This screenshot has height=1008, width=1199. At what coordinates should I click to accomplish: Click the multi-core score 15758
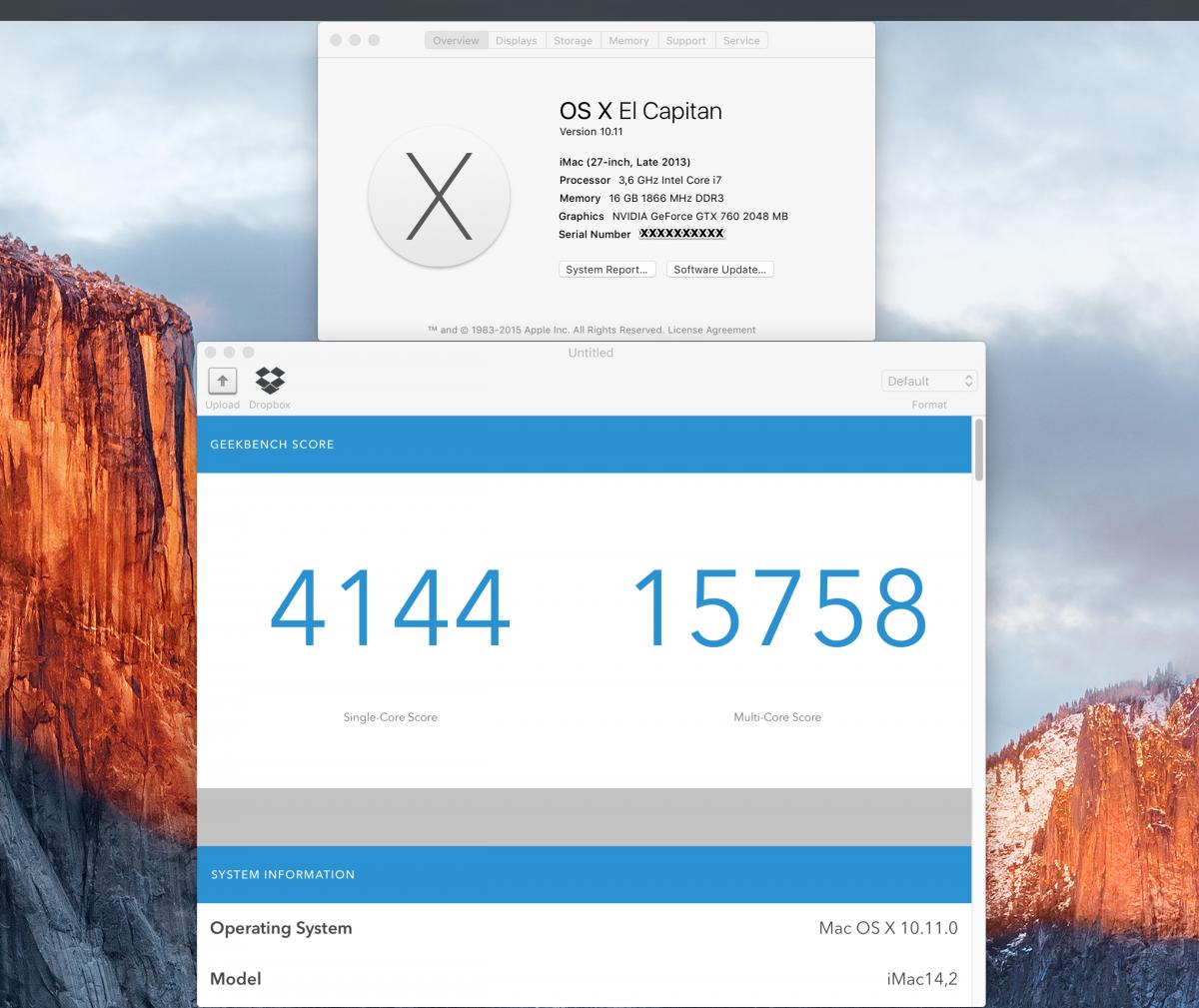coord(778,608)
